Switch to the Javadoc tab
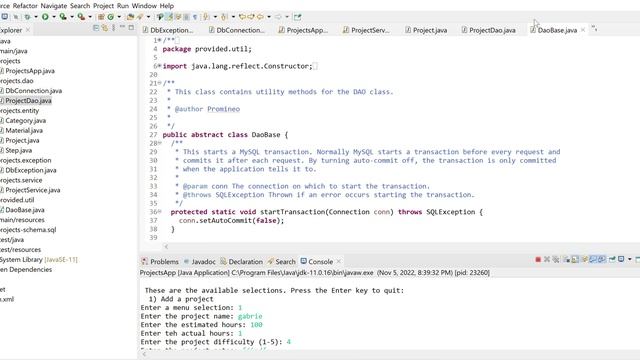This screenshot has width=640, height=360. click(x=200, y=262)
